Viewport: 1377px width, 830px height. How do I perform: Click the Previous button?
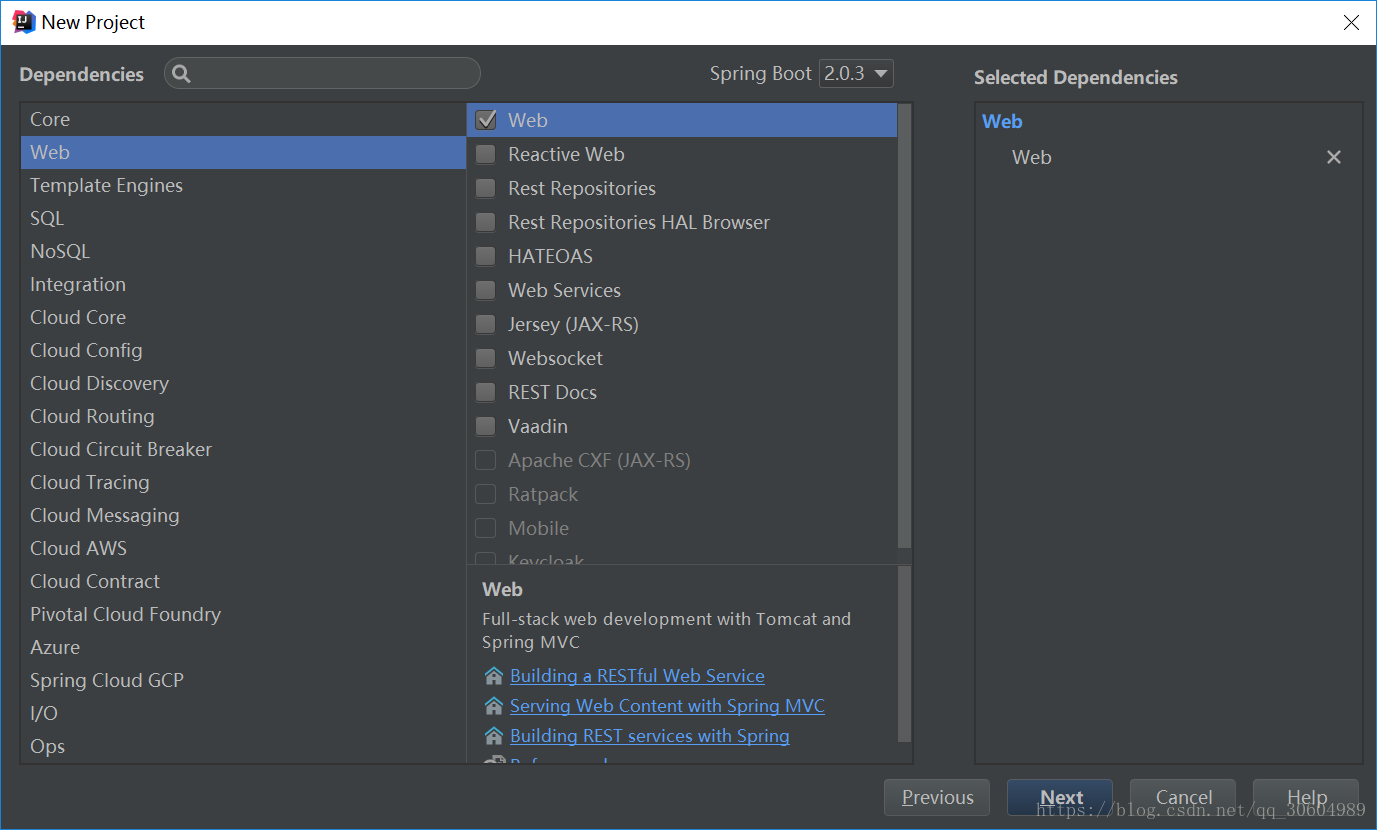tap(937, 797)
